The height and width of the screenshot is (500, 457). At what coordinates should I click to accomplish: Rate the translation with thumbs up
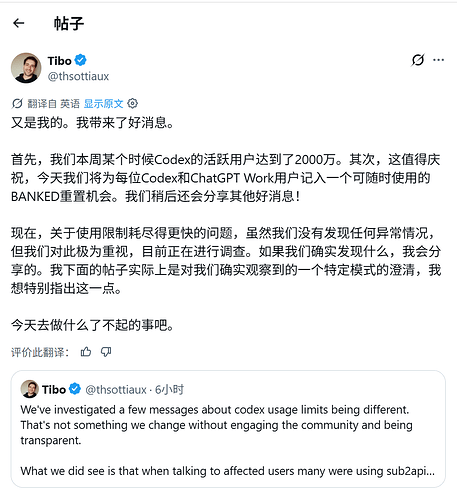[86, 352]
